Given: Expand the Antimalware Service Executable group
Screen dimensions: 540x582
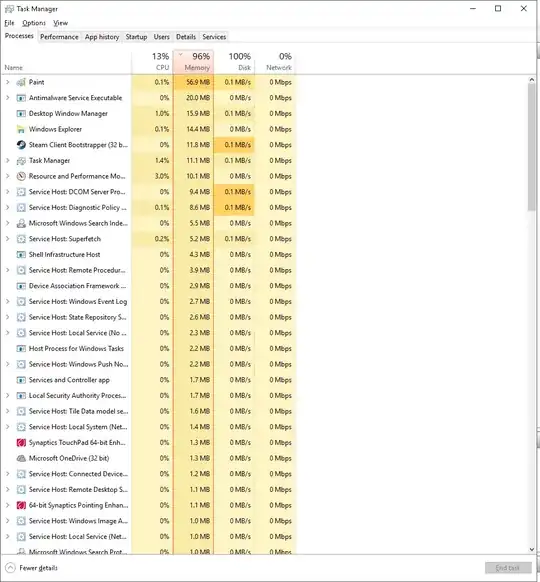Looking at the screenshot, I should click(7, 98).
